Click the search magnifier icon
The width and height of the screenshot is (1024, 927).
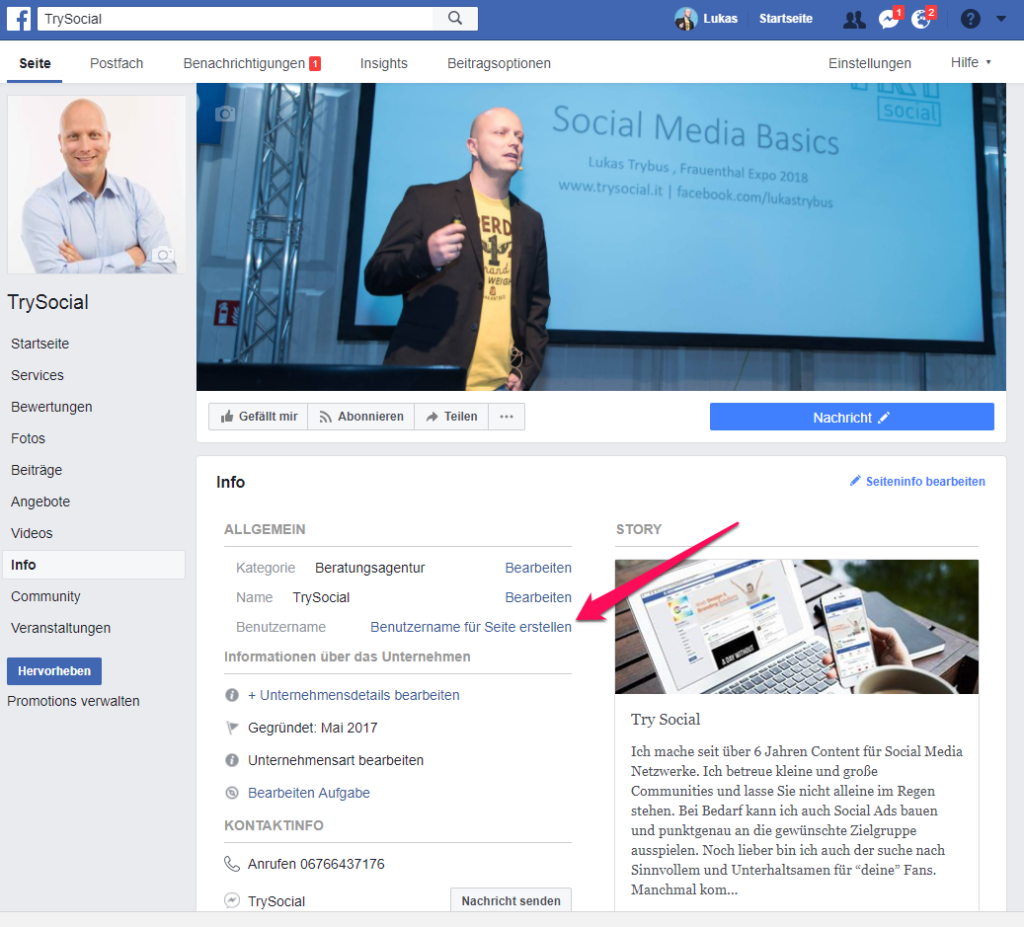point(455,18)
